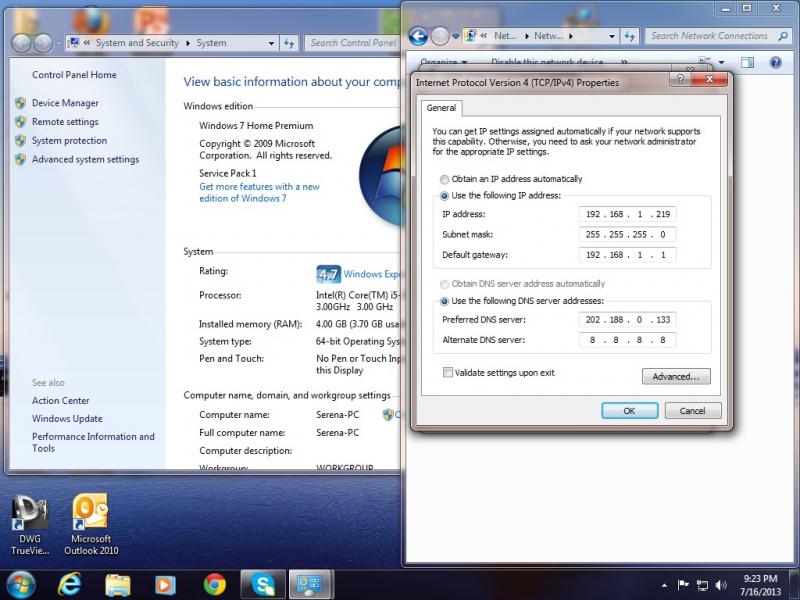Open System protection link
The width and height of the screenshot is (800, 600).
(x=69, y=141)
